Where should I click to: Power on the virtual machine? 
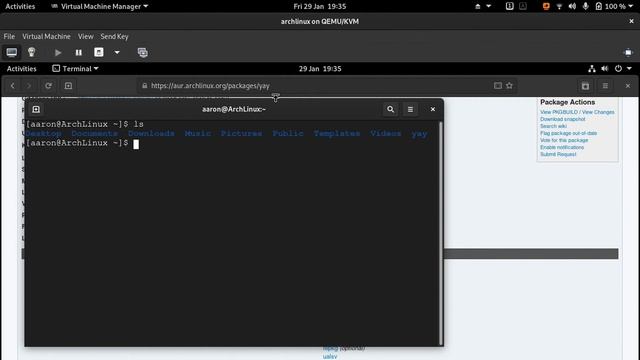[x=58, y=53]
